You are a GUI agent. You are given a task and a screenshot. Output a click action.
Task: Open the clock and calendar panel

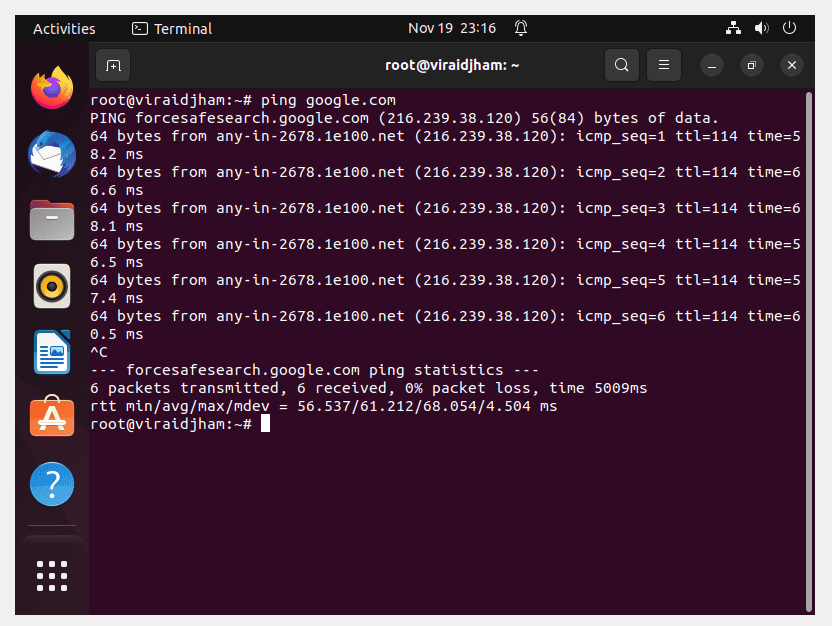[452, 28]
